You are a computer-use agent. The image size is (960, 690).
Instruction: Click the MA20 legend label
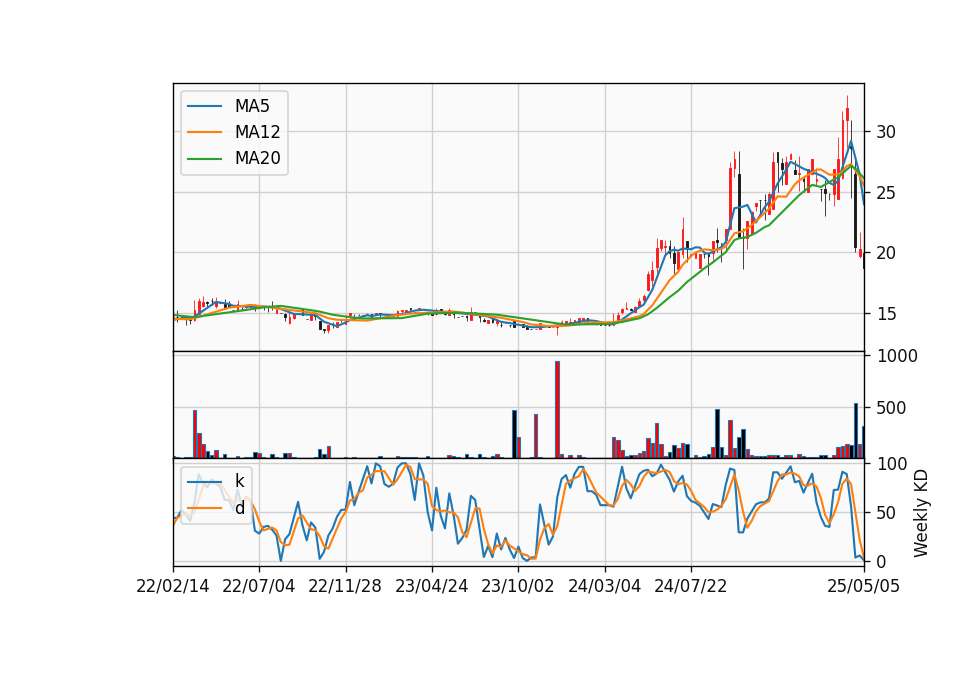(x=257, y=158)
